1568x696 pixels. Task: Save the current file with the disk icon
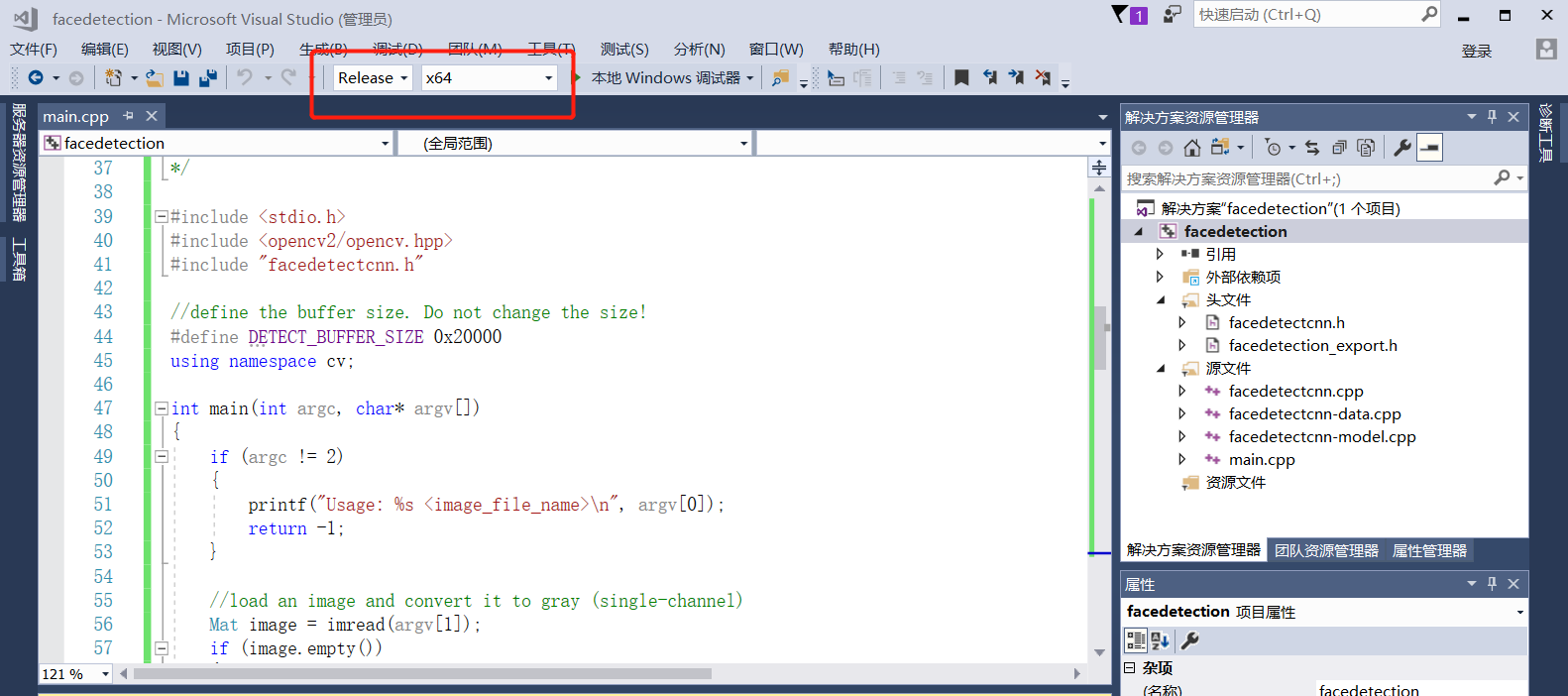181,77
